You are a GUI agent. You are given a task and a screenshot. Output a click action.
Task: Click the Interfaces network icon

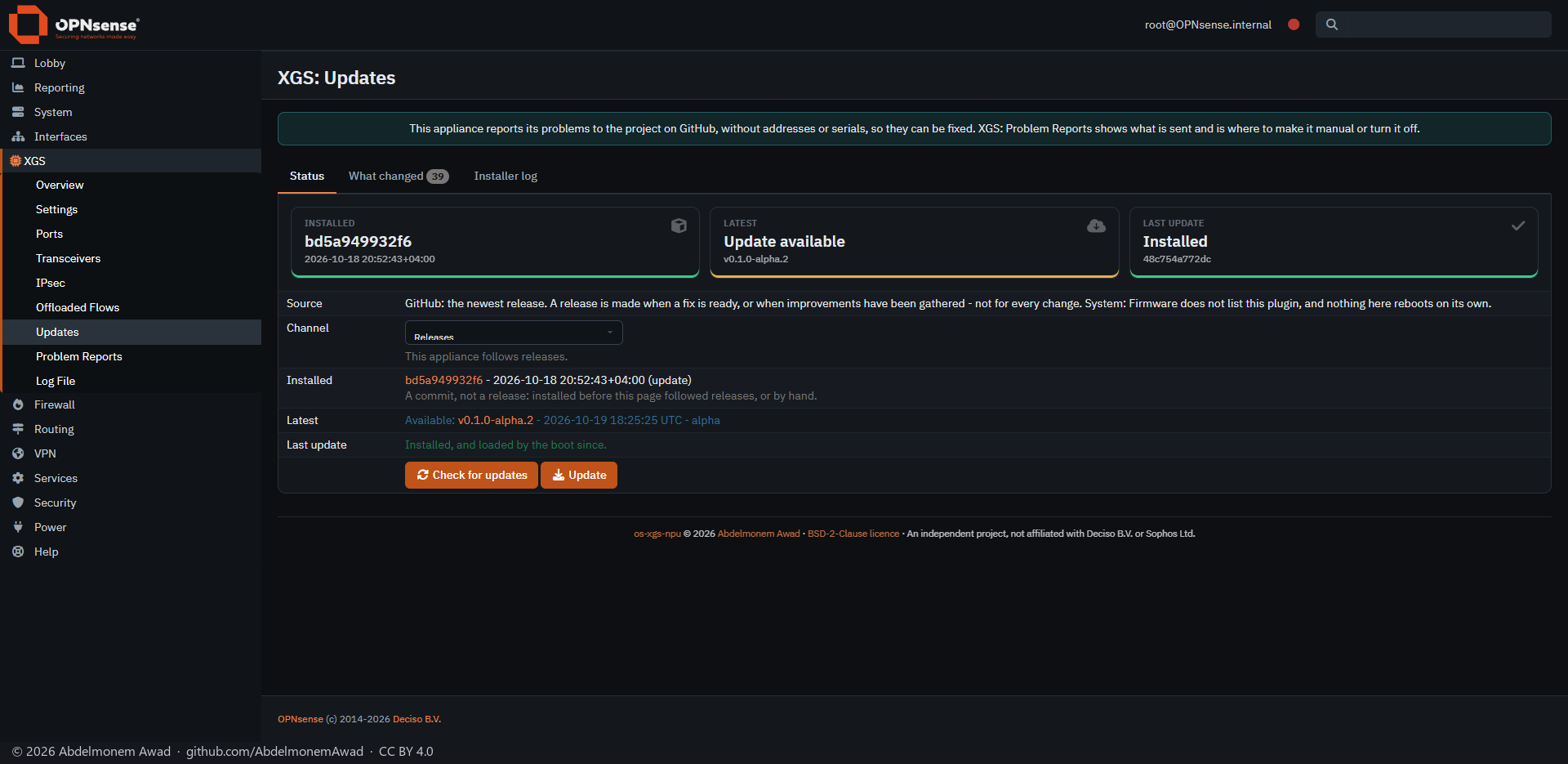pyautogui.click(x=18, y=136)
